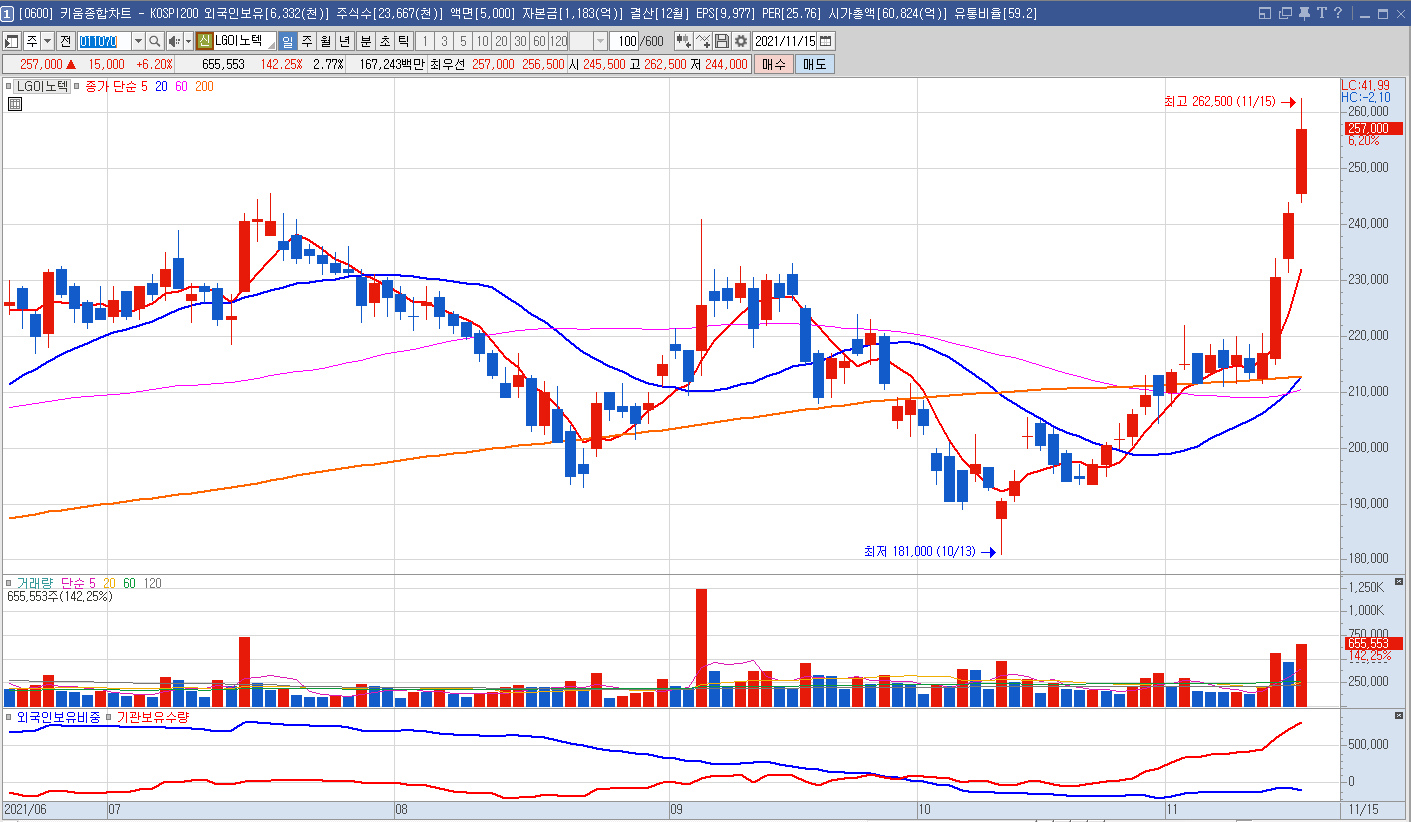Click the line chart tools icon
The height and width of the screenshot is (822, 1411).
(703, 41)
